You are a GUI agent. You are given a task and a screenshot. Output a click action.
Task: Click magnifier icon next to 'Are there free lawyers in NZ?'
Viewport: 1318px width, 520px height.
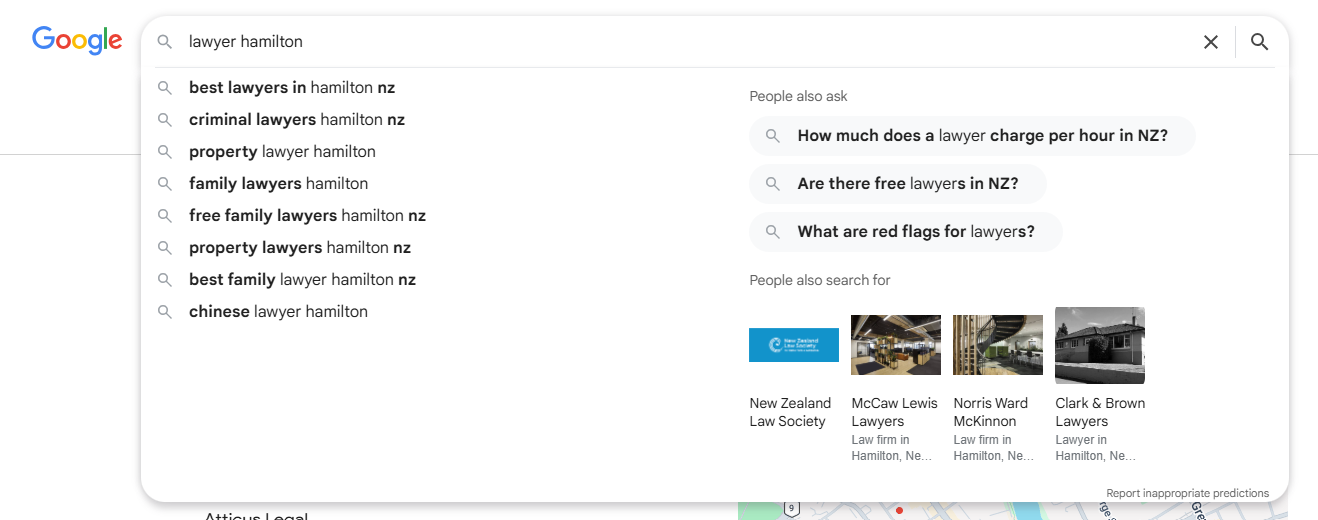(773, 184)
